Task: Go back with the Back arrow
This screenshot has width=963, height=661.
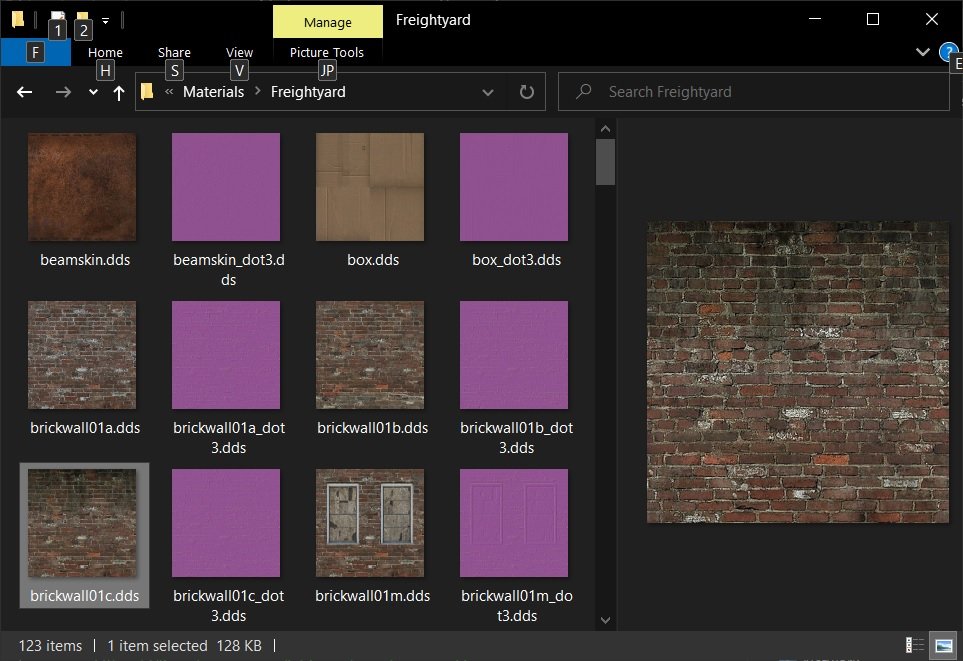Action: [x=25, y=92]
